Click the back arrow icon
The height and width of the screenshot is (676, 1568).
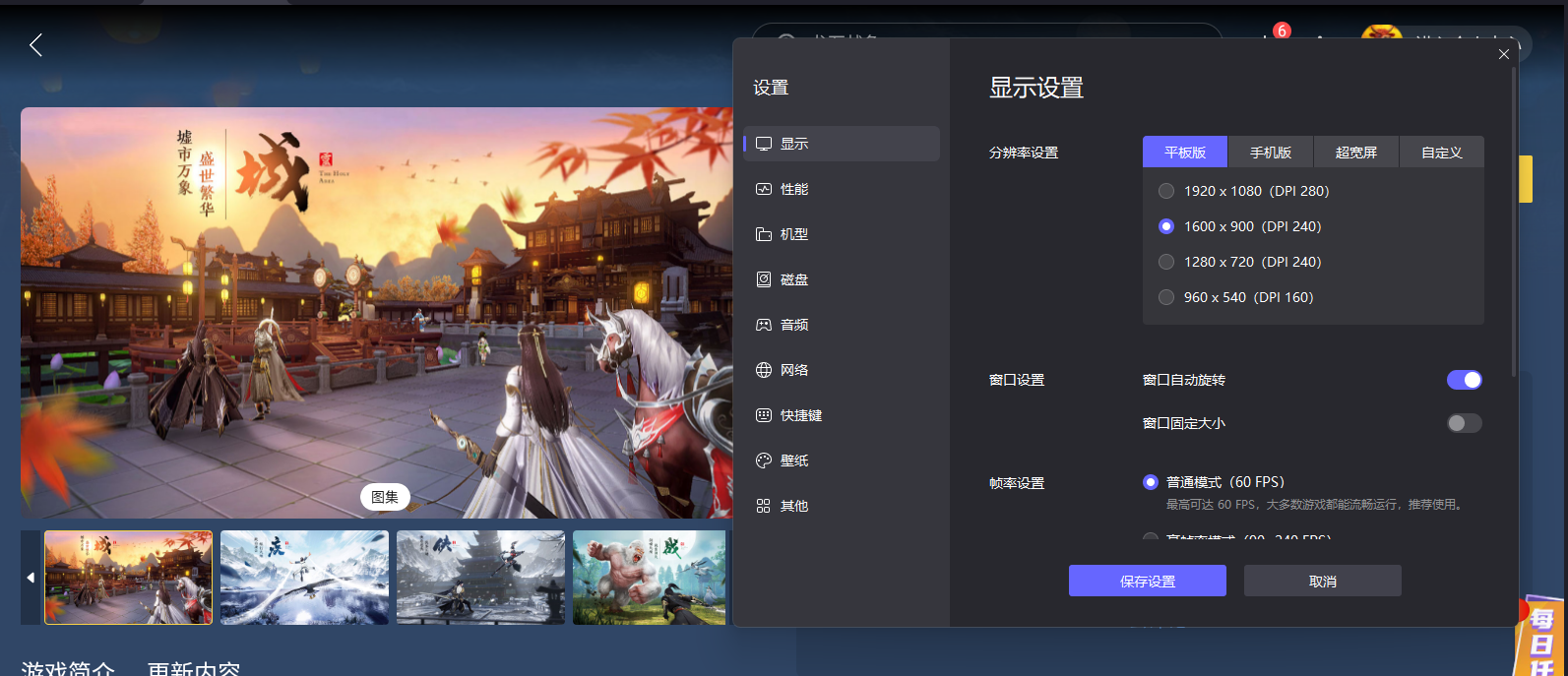pos(36,44)
